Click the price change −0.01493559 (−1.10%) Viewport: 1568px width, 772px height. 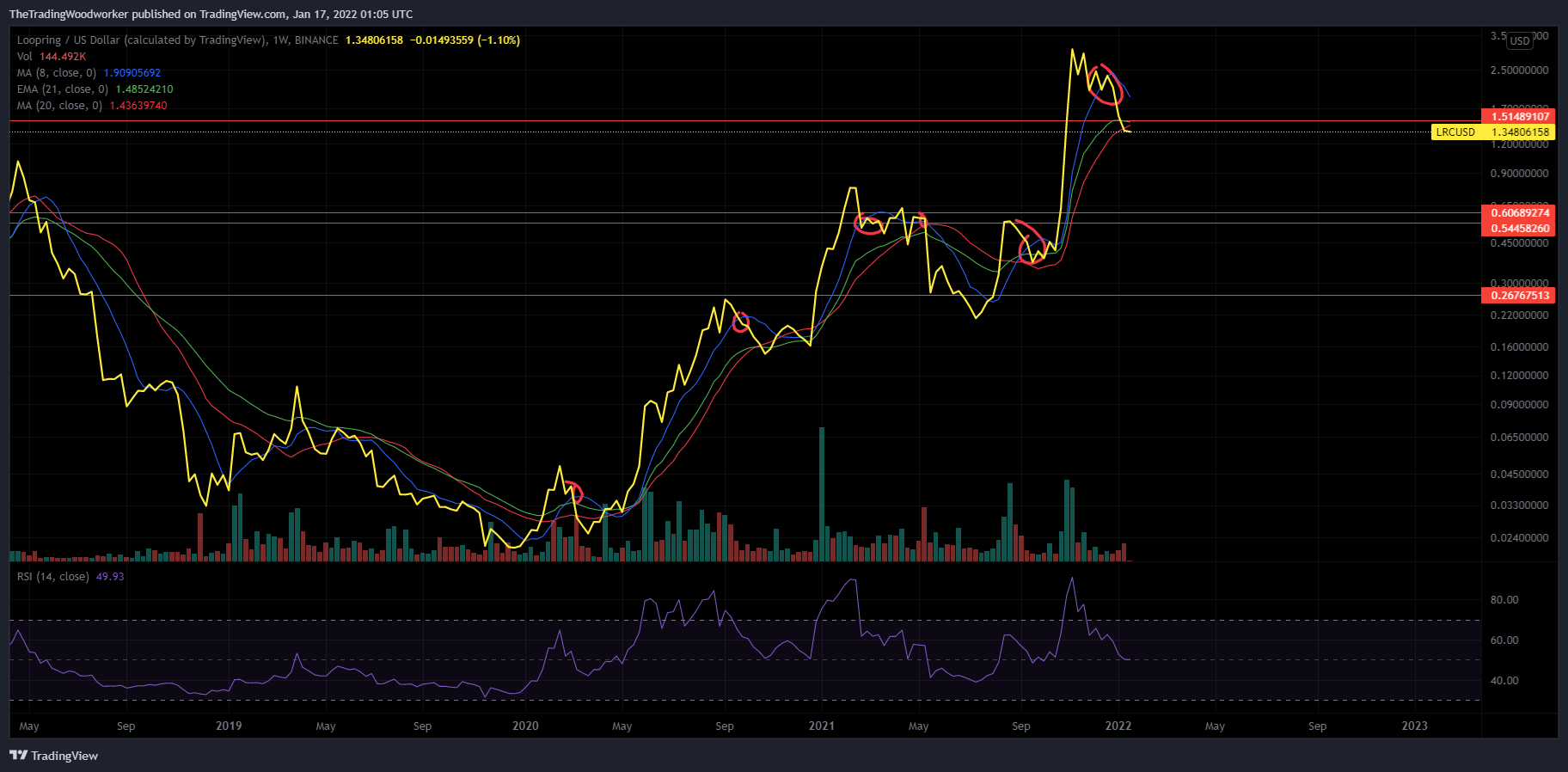465,40
